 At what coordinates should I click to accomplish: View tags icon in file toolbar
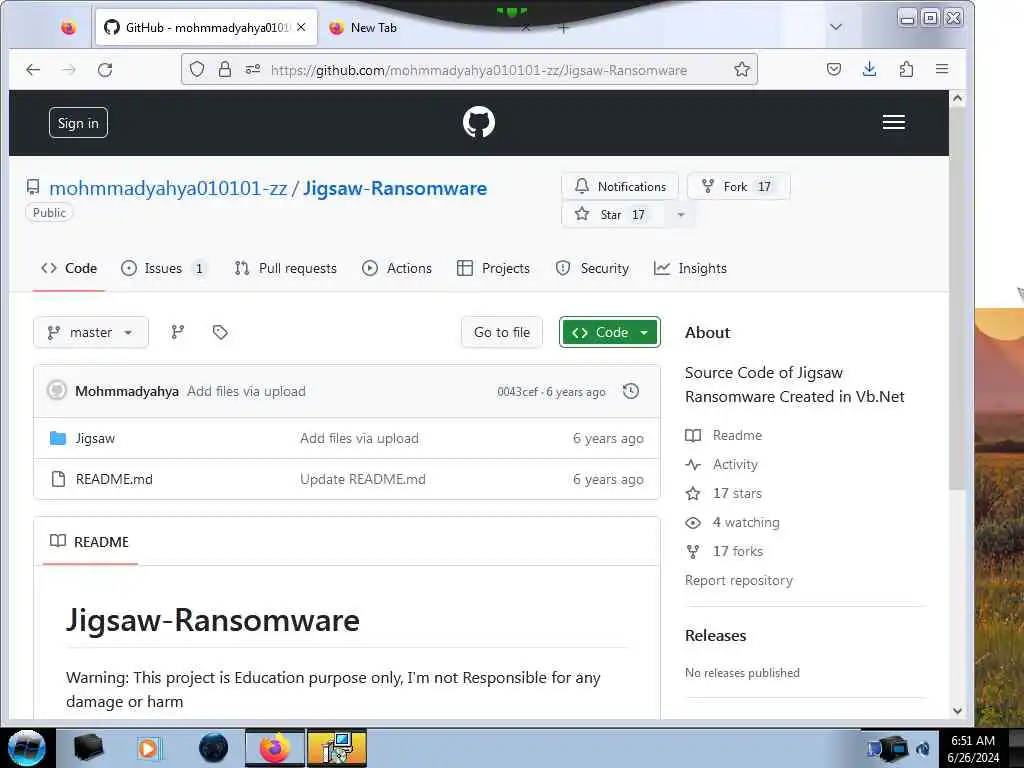[x=220, y=332]
